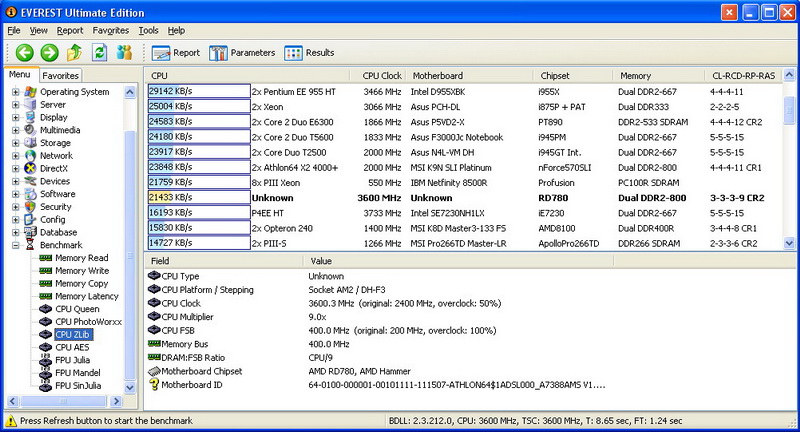
Task: Sort by Chipset column header
Action: [x=573, y=75]
